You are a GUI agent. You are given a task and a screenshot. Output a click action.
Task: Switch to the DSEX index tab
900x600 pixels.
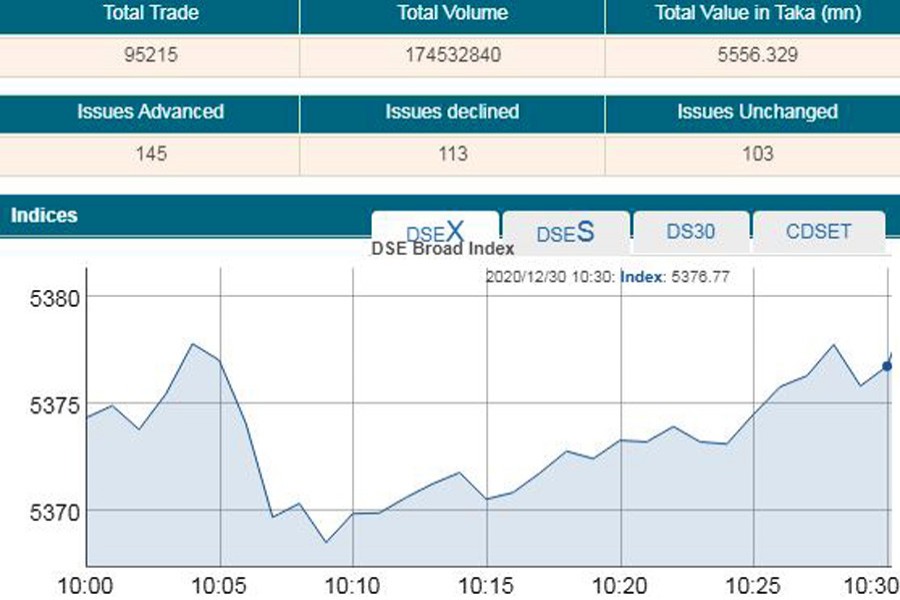pyautogui.click(x=435, y=231)
